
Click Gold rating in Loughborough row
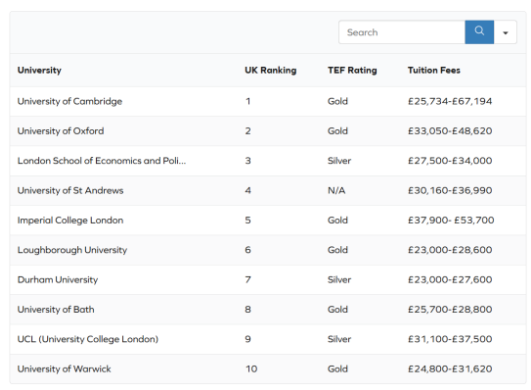[338, 250]
